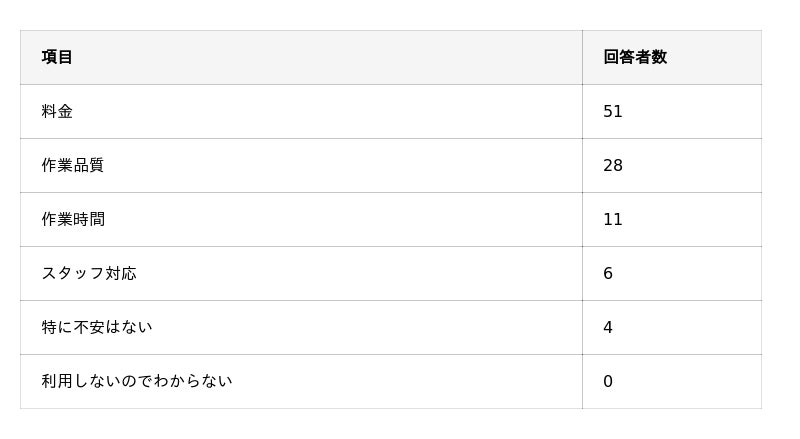Screen dimensions: 800x439
Task: Click the column border left of value 51
Action: coord(582,111)
